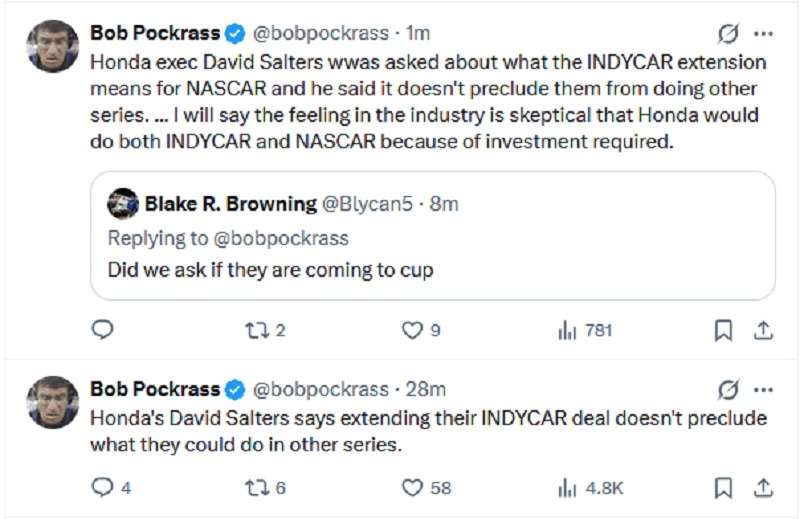Like the second tweet with 58 likes
Viewport: 800px width, 519px height.
coord(410,488)
